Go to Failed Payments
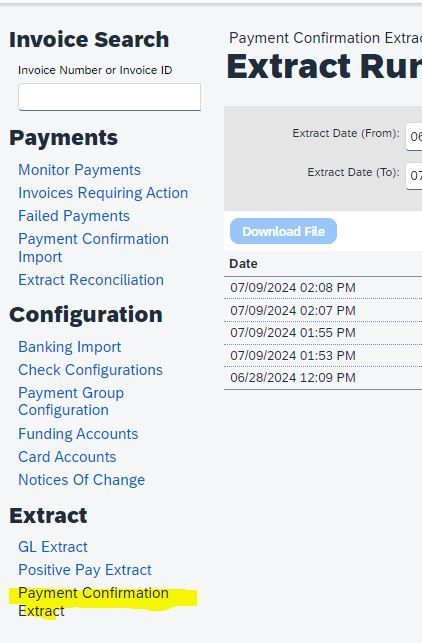The height and width of the screenshot is (643, 422). (74, 216)
